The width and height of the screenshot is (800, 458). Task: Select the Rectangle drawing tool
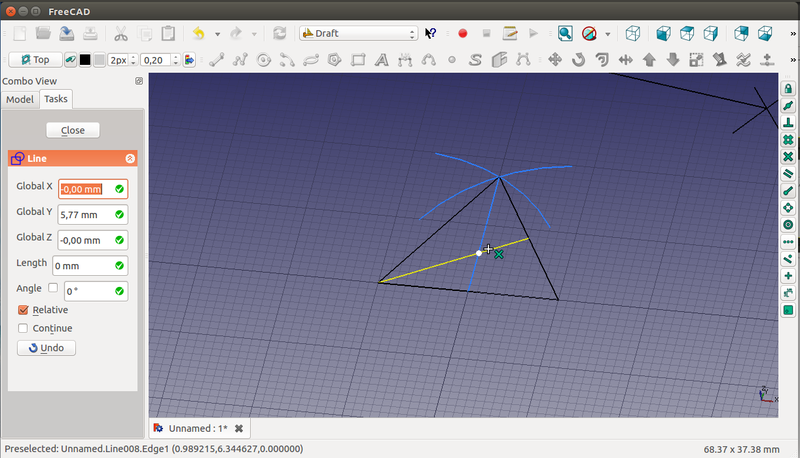pos(357,59)
